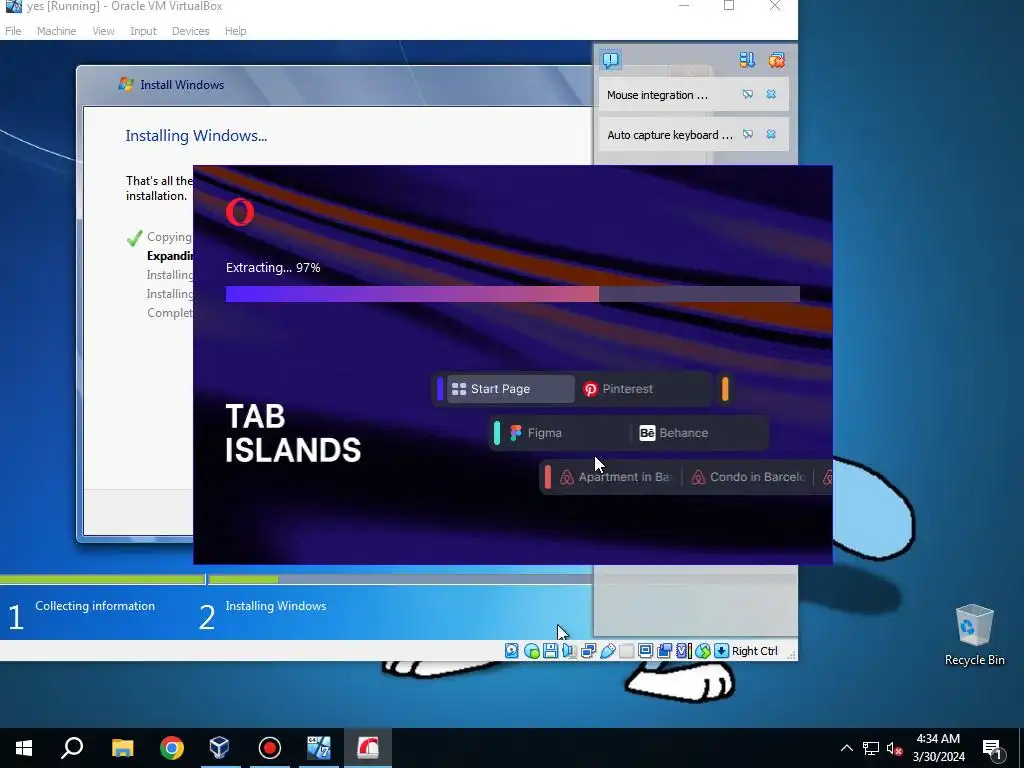The height and width of the screenshot is (768, 1024).
Task: Click the floppy disk status icon
Action: point(551,650)
